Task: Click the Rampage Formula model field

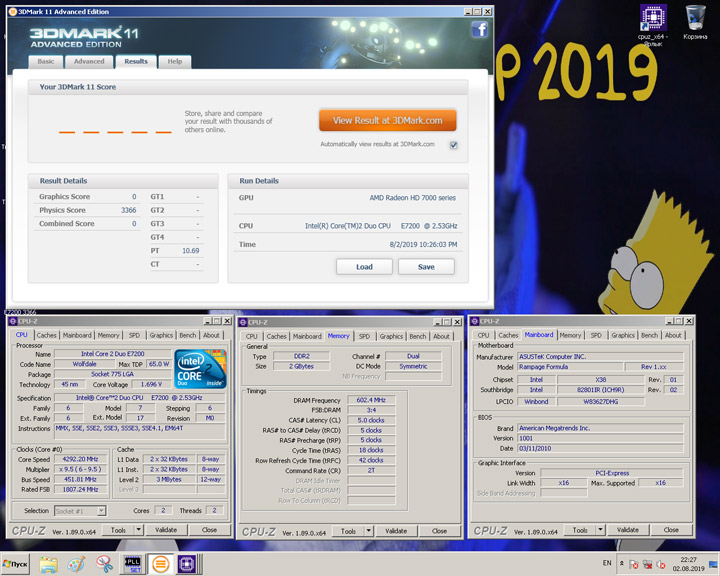Action: pos(570,367)
